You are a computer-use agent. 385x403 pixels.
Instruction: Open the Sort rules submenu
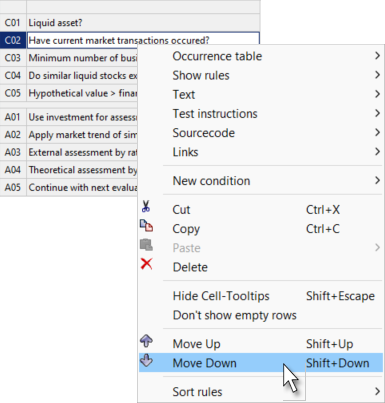pyautogui.click(x=261, y=392)
